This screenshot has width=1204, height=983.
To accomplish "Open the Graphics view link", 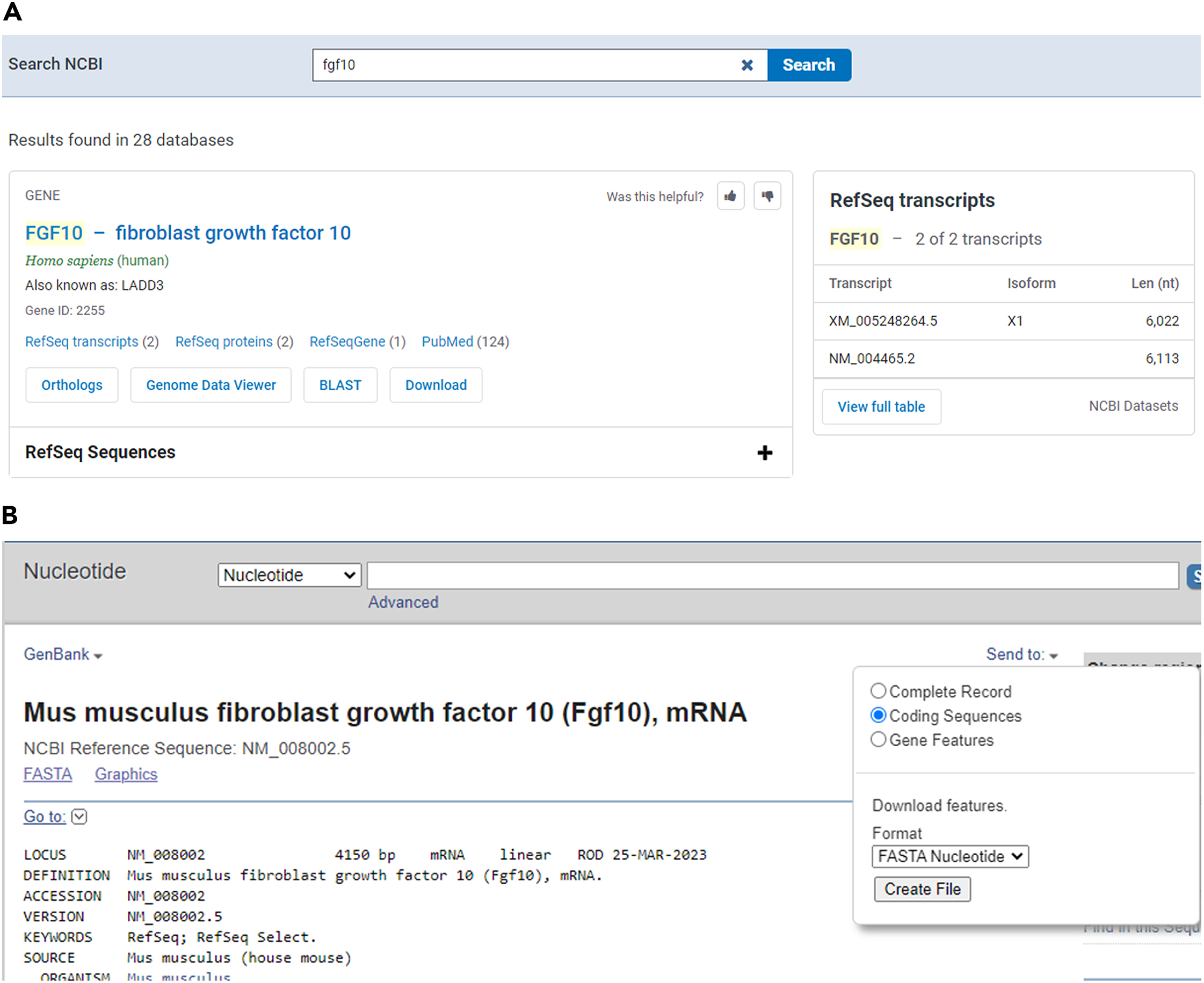I will (x=126, y=774).
